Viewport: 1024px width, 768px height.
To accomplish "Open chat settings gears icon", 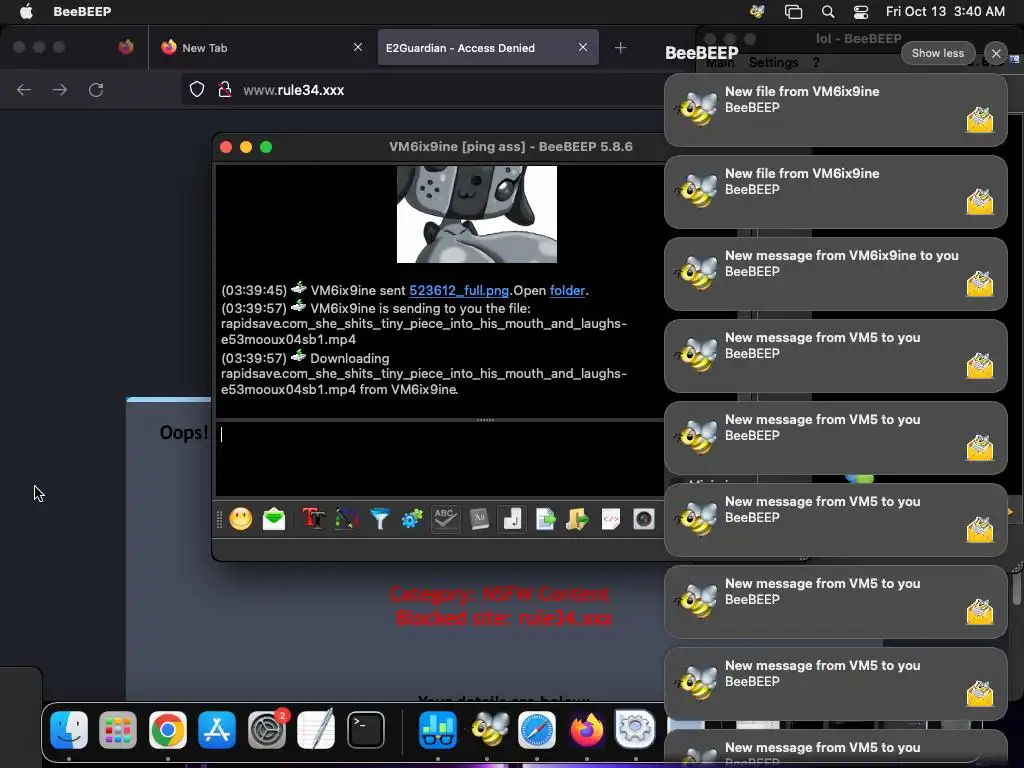I will click(x=412, y=519).
